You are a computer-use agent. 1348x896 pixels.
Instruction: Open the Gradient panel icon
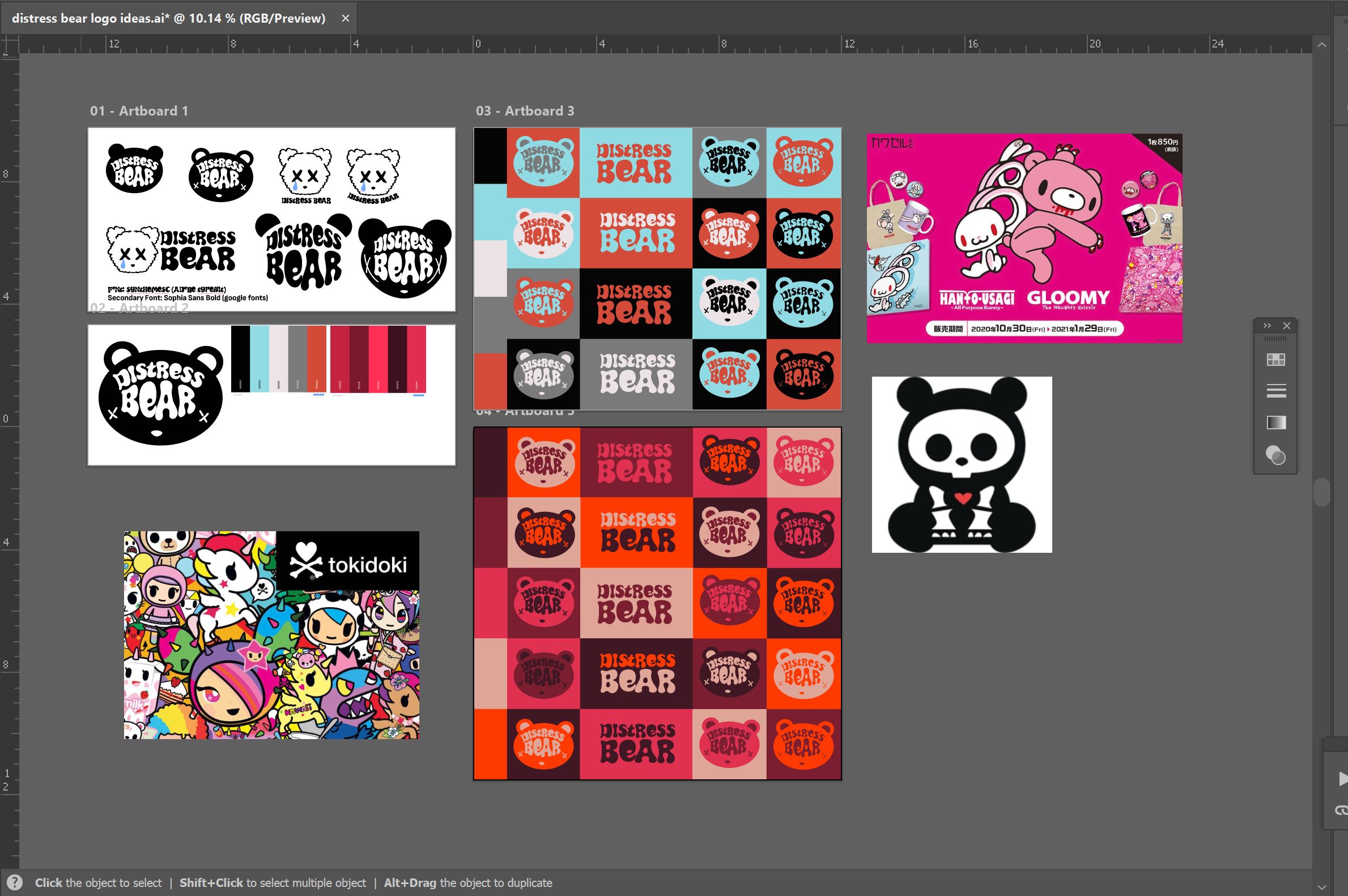pyautogui.click(x=1275, y=423)
